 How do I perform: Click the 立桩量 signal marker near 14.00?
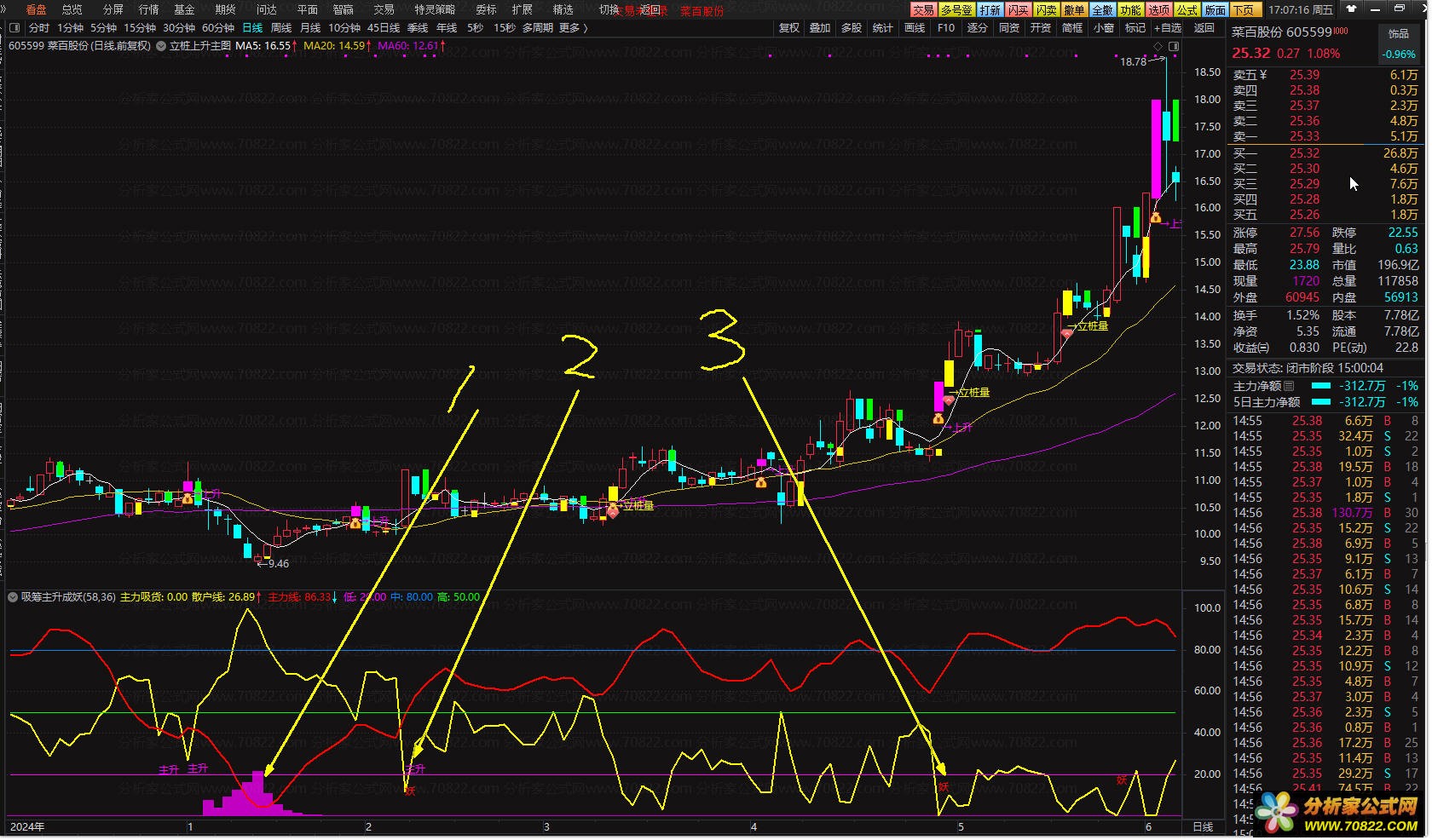coord(1092,325)
